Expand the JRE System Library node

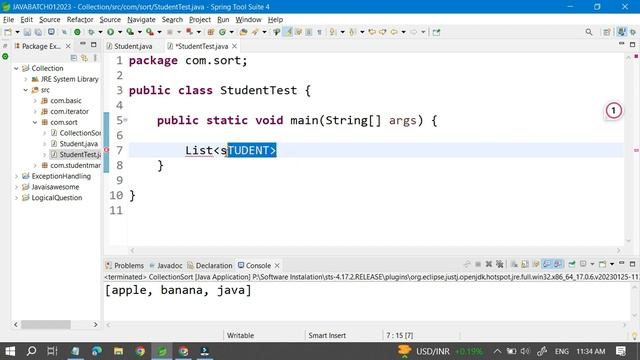point(25,79)
